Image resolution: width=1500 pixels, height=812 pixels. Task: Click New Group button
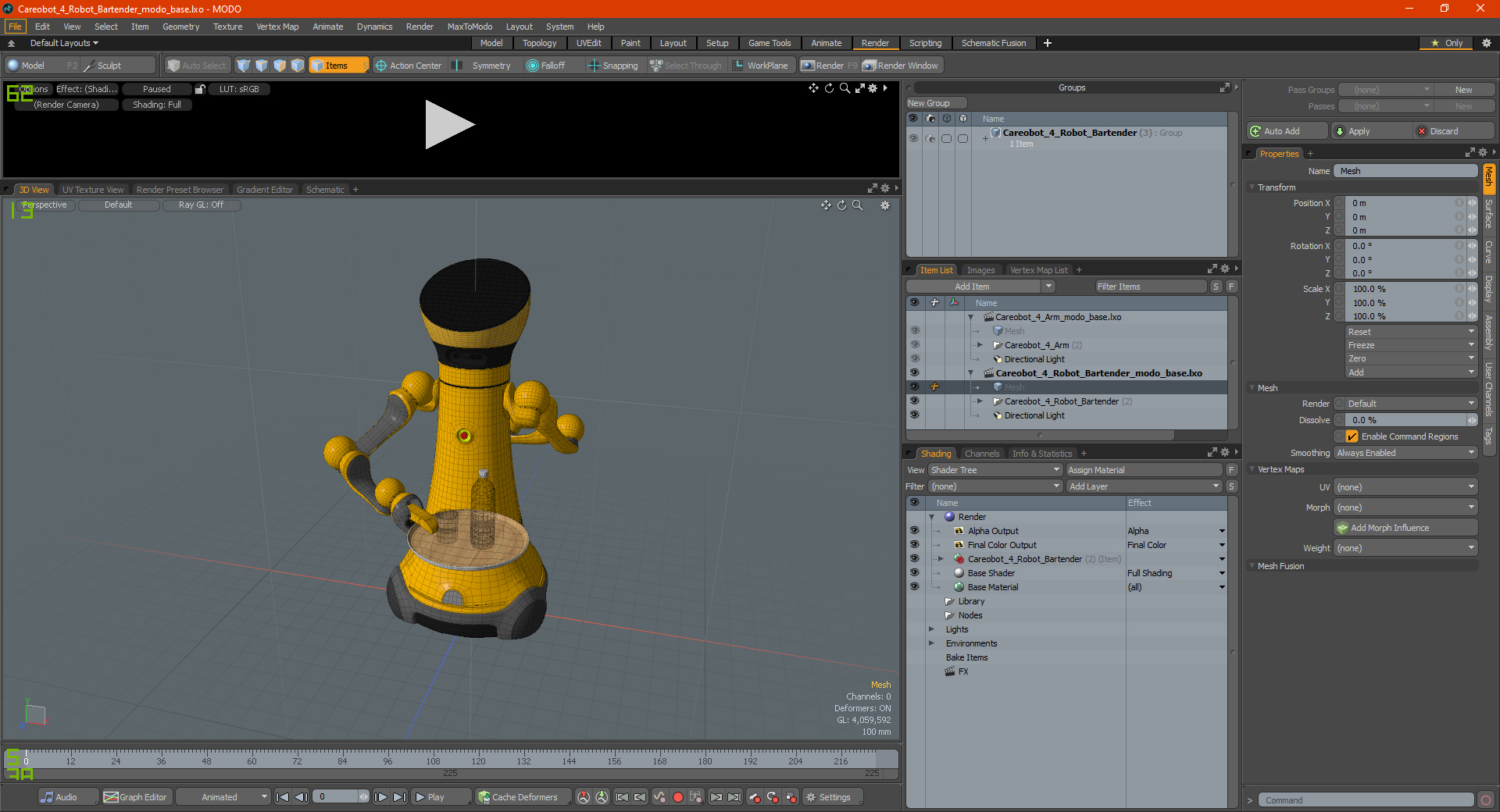936,103
